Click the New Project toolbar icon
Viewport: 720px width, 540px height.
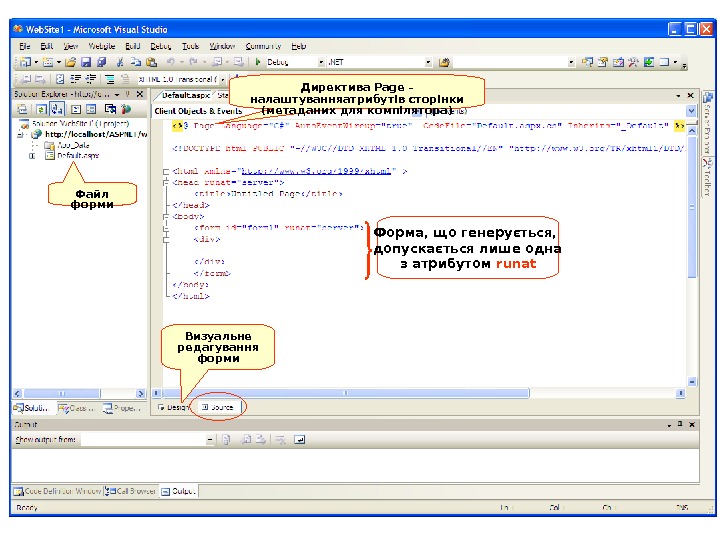pyautogui.click(x=25, y=62)
